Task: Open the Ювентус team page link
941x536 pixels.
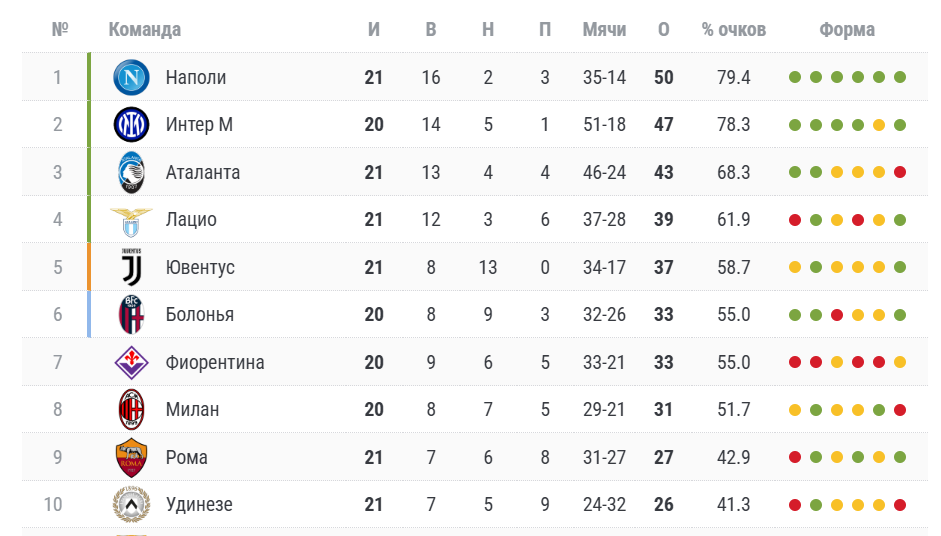Action: (200, 267)
